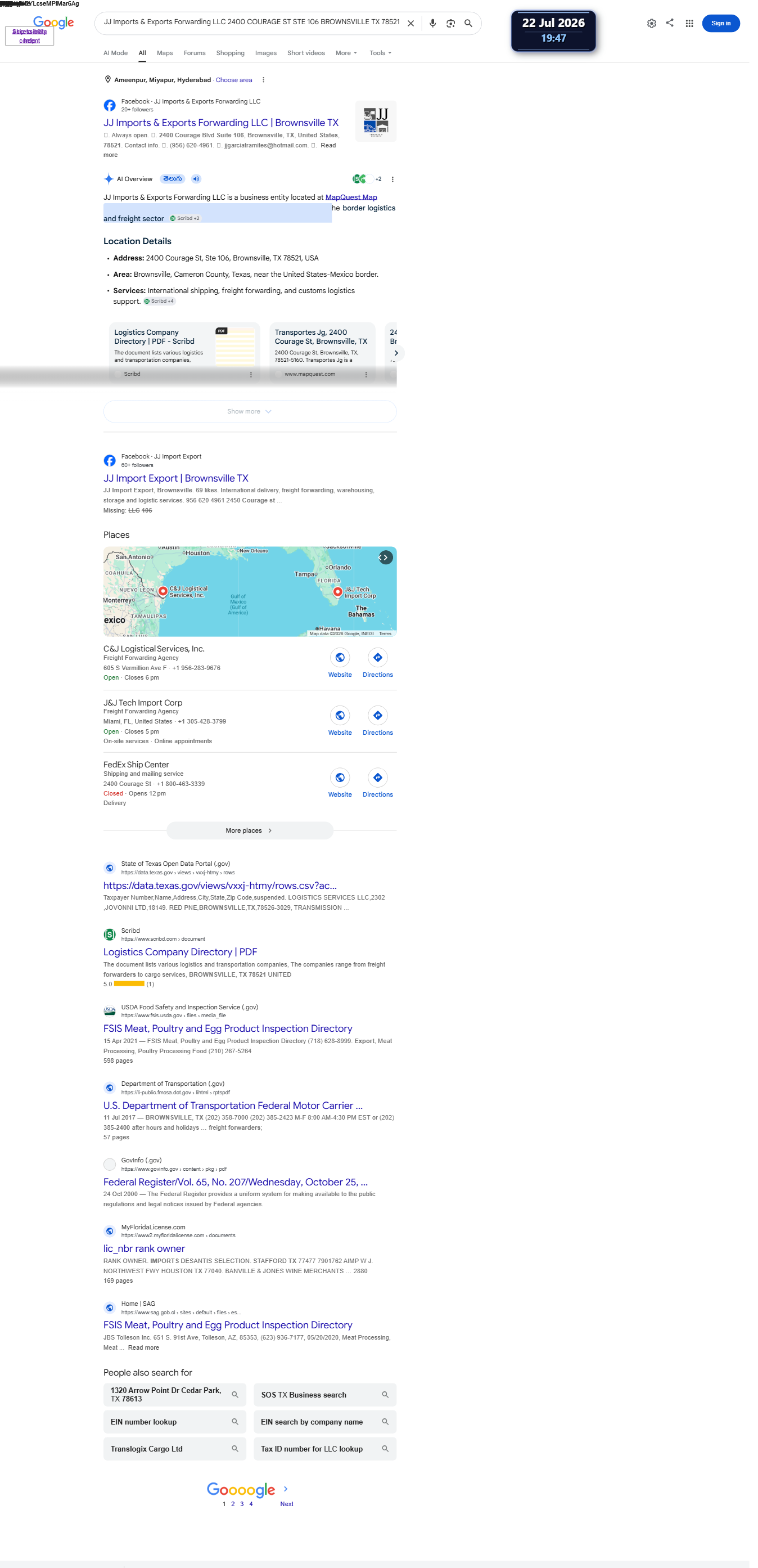Viewport: 758px width, 1568px height.
Task: Clear the search box text
Action: 410,23
